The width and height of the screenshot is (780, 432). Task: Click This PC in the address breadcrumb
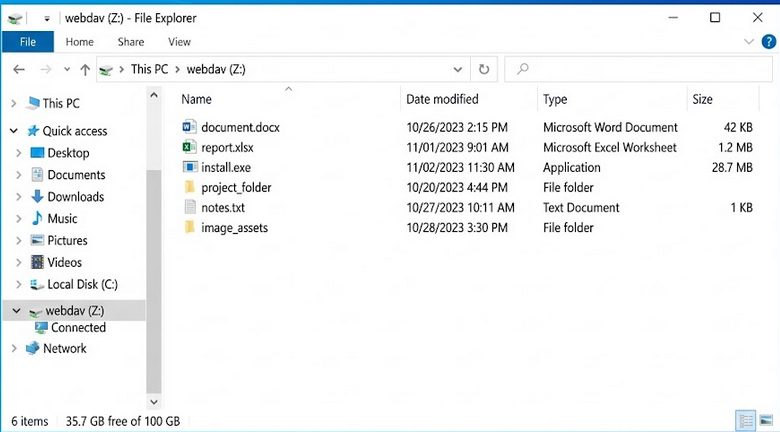[151, 69]
